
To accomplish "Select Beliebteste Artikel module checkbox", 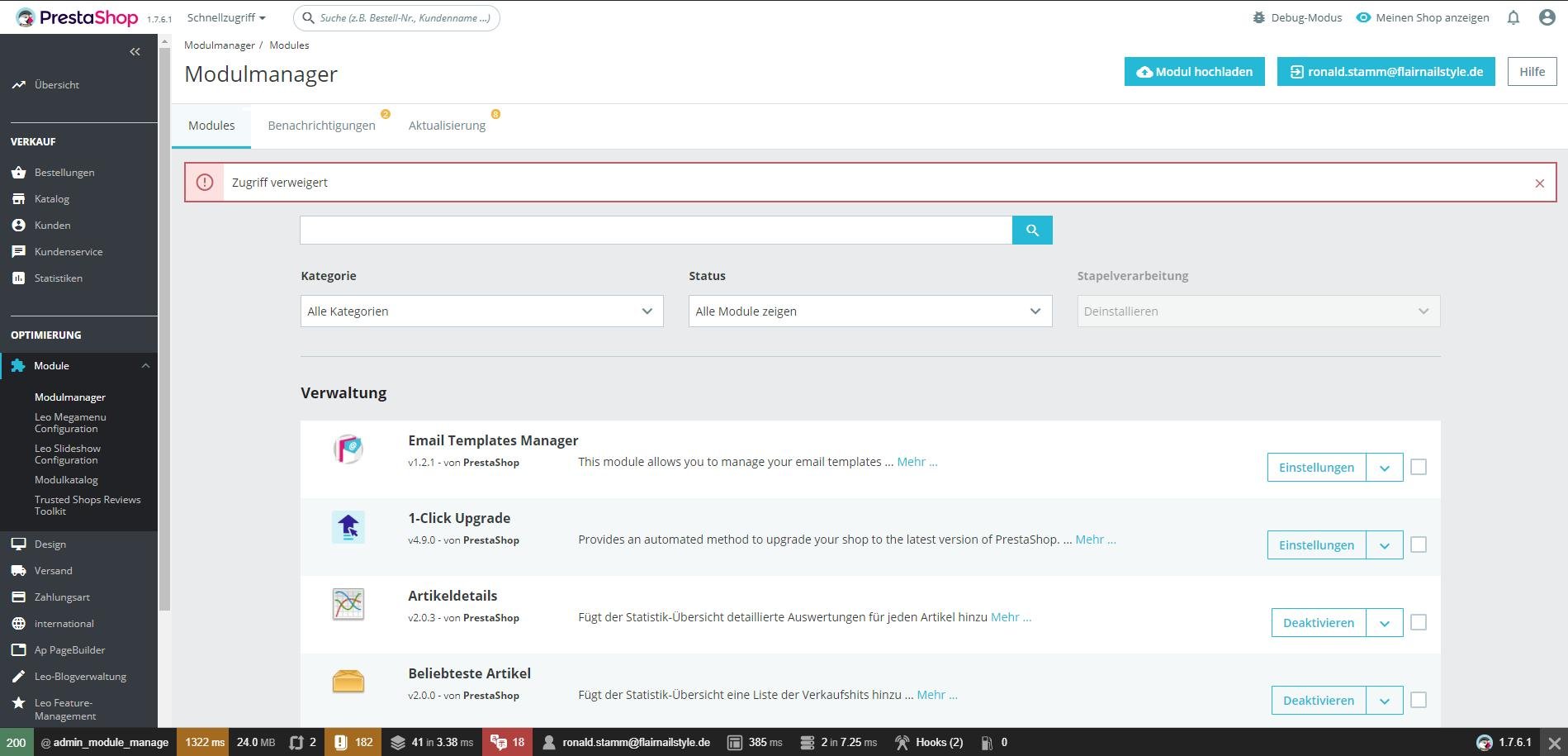I will coord(1419,701).
